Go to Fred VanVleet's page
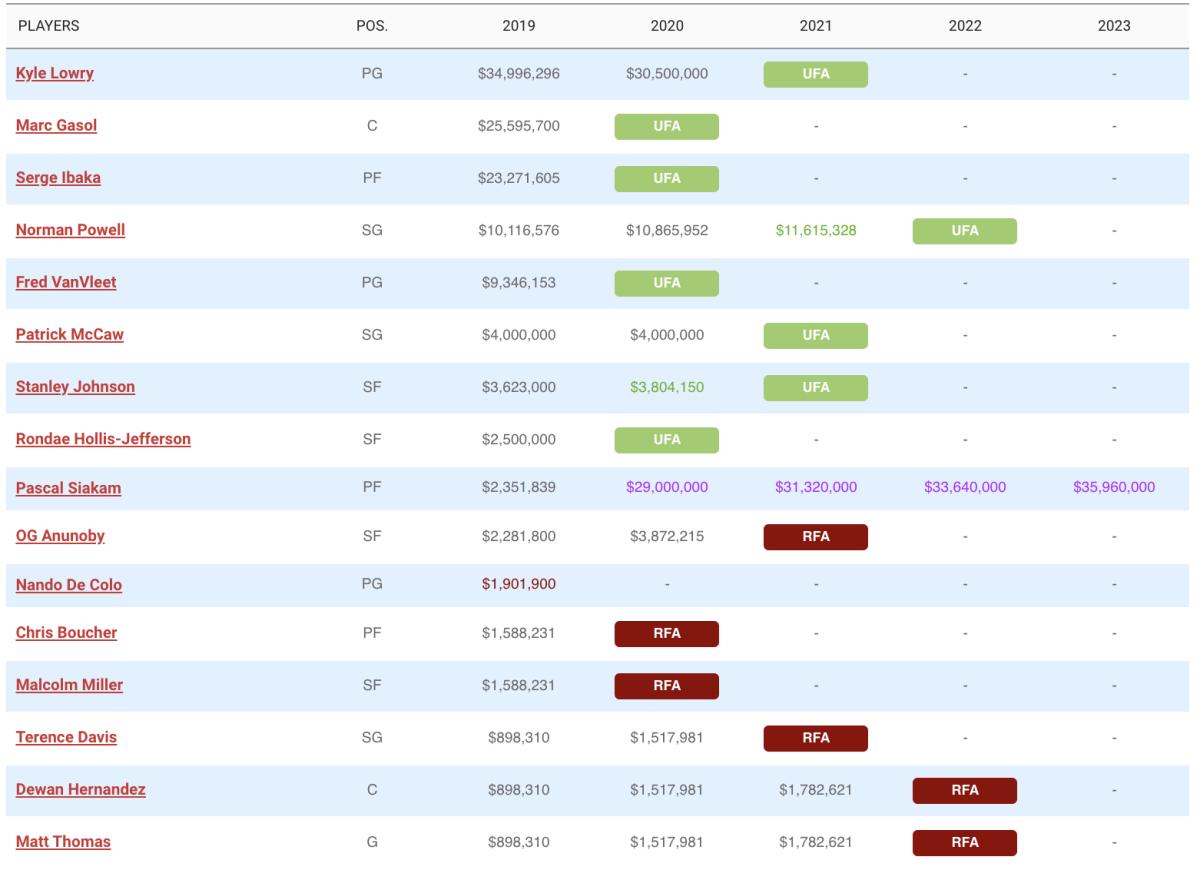 point(66,282)
